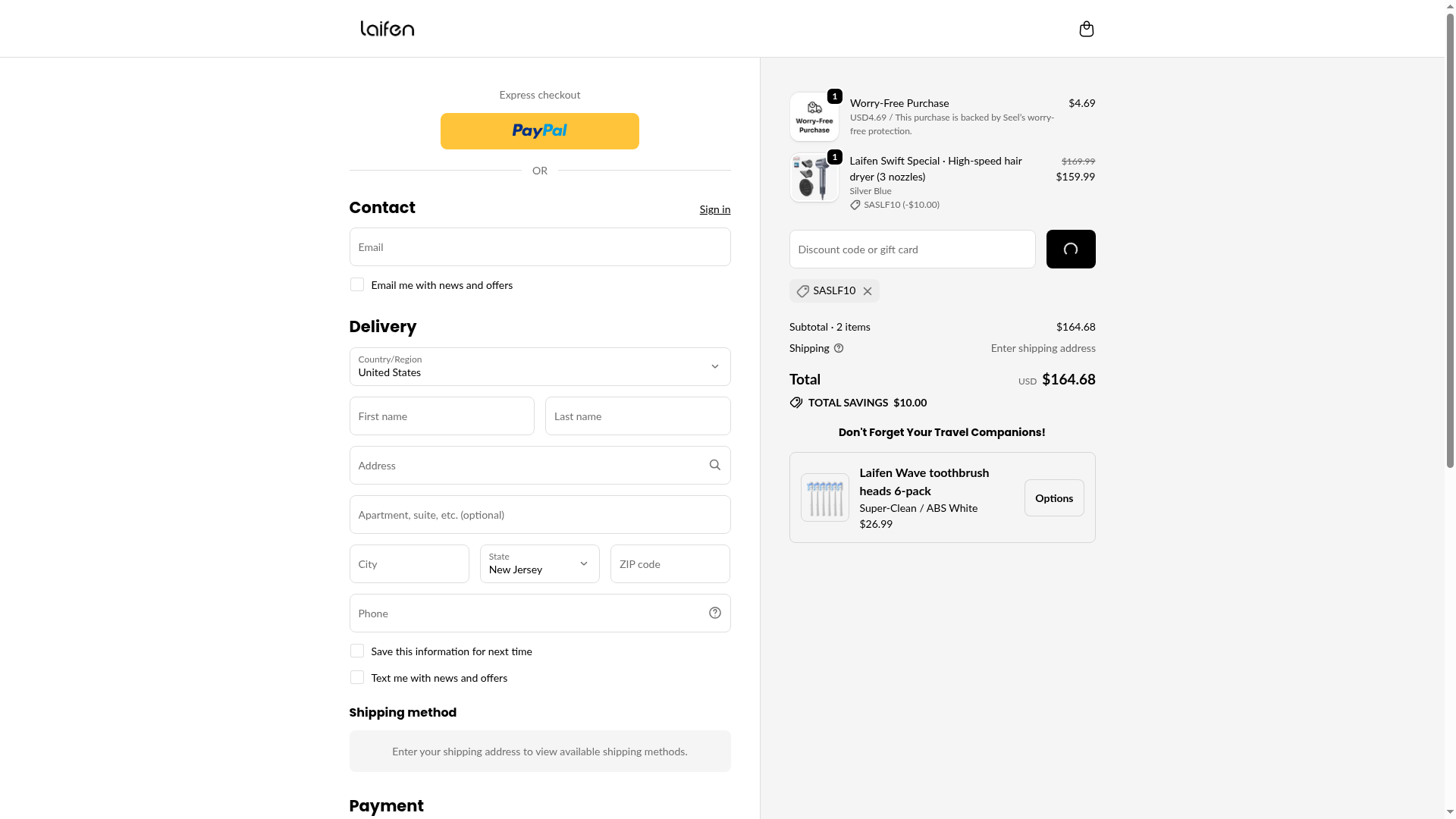Tick Text me with news and offers
Screen dimensions: 1456x819
click(357, 677)
